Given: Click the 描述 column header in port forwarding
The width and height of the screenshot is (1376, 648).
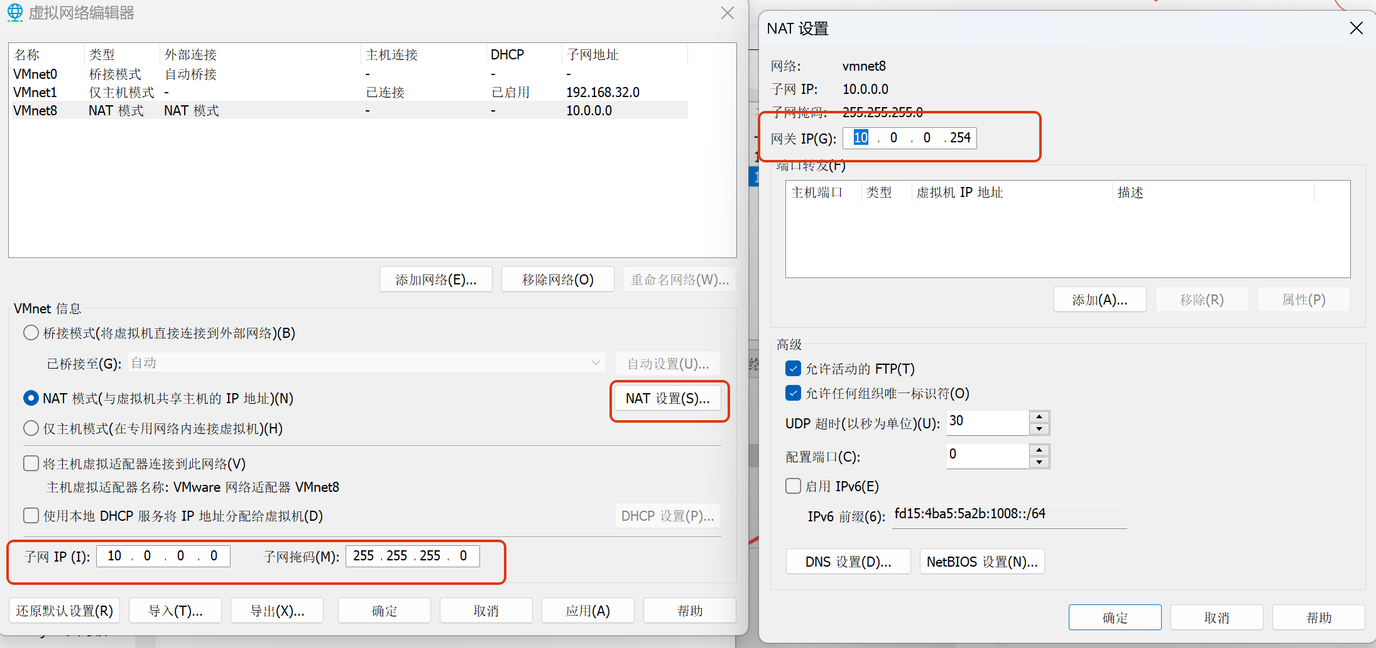Looking at the screenshot, I should (x=1212, y=192).
